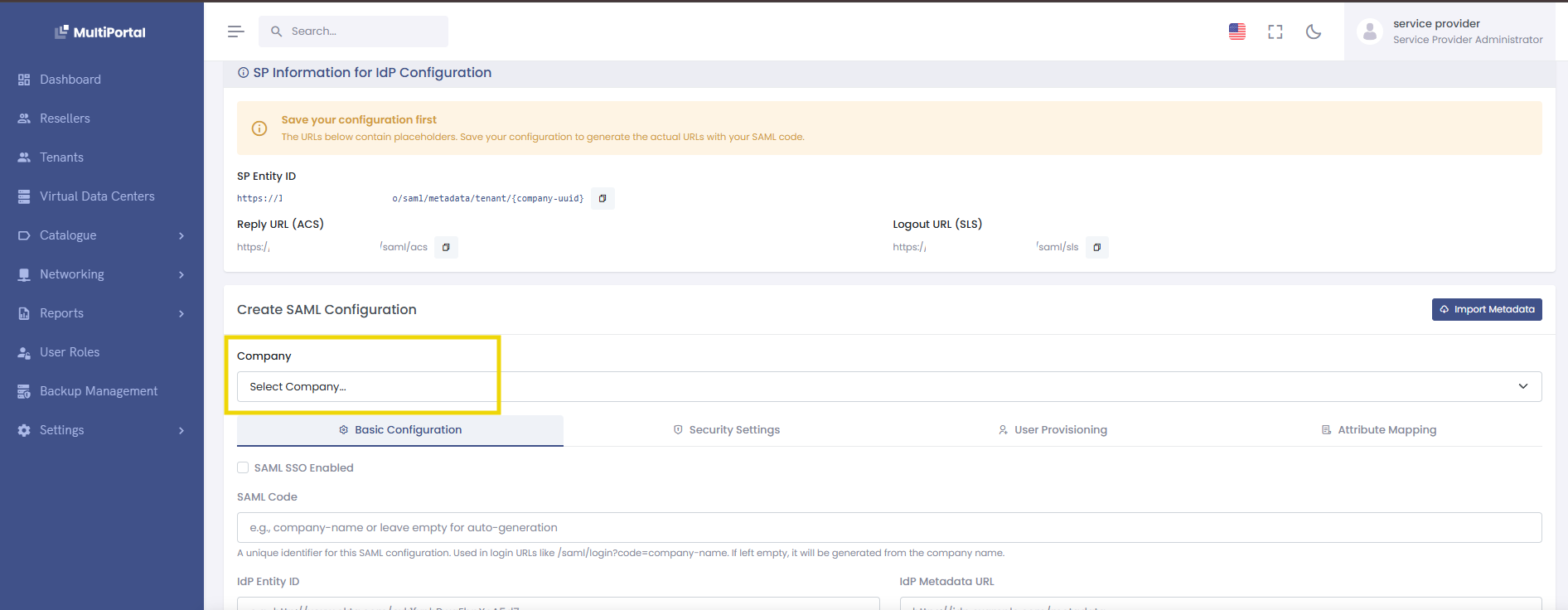
Task: Click the Backup Management sidebar icon
Action: [24, 391]
